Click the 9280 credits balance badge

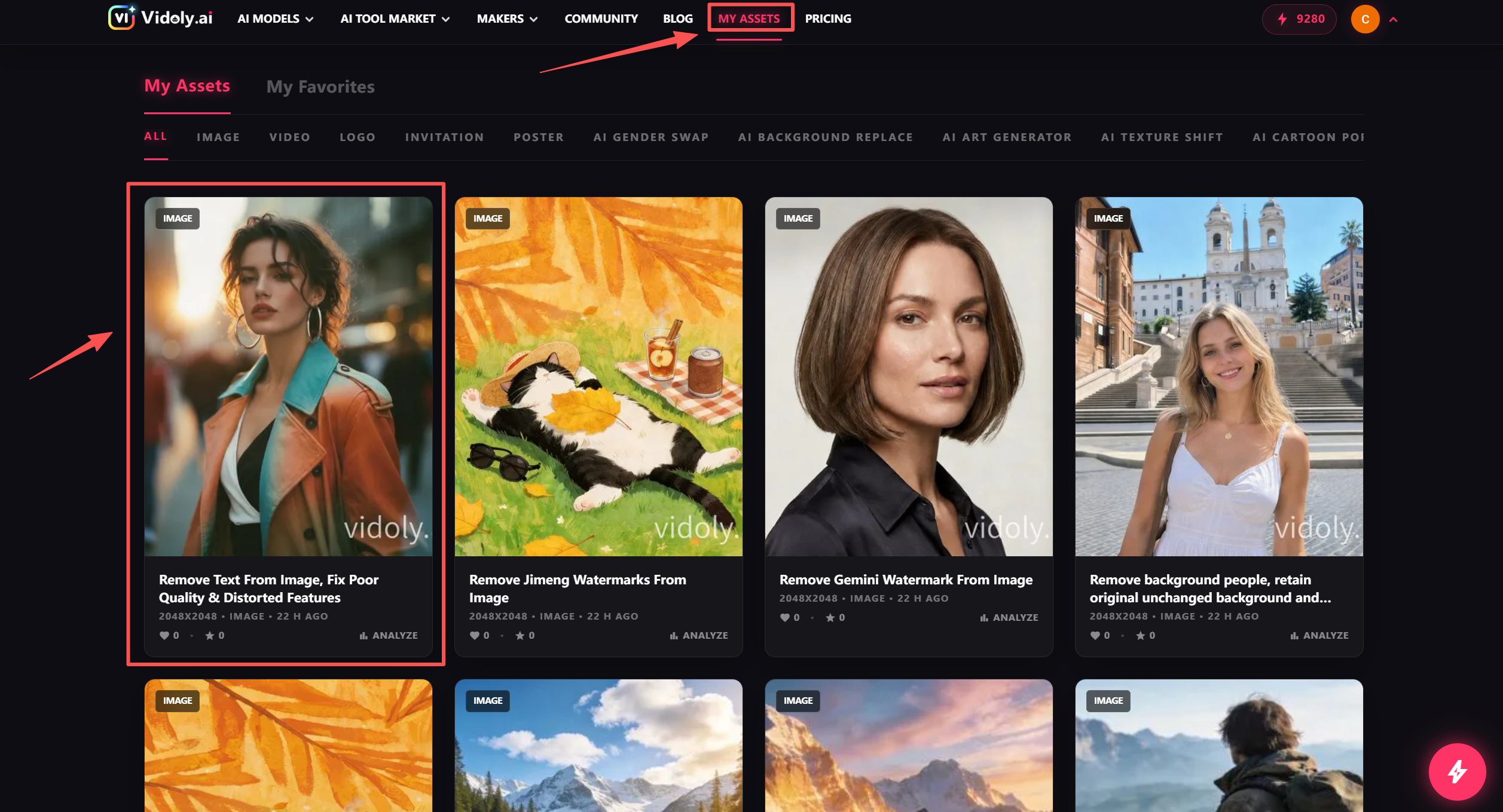1299,19
